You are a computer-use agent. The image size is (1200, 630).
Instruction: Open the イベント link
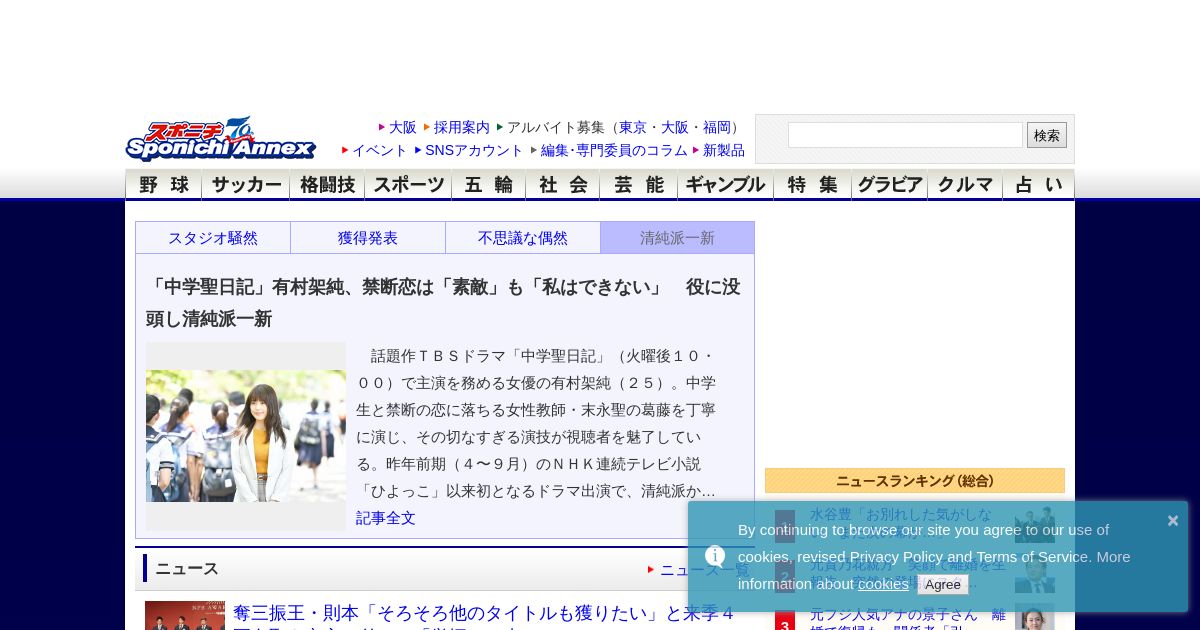pos(380,150)
